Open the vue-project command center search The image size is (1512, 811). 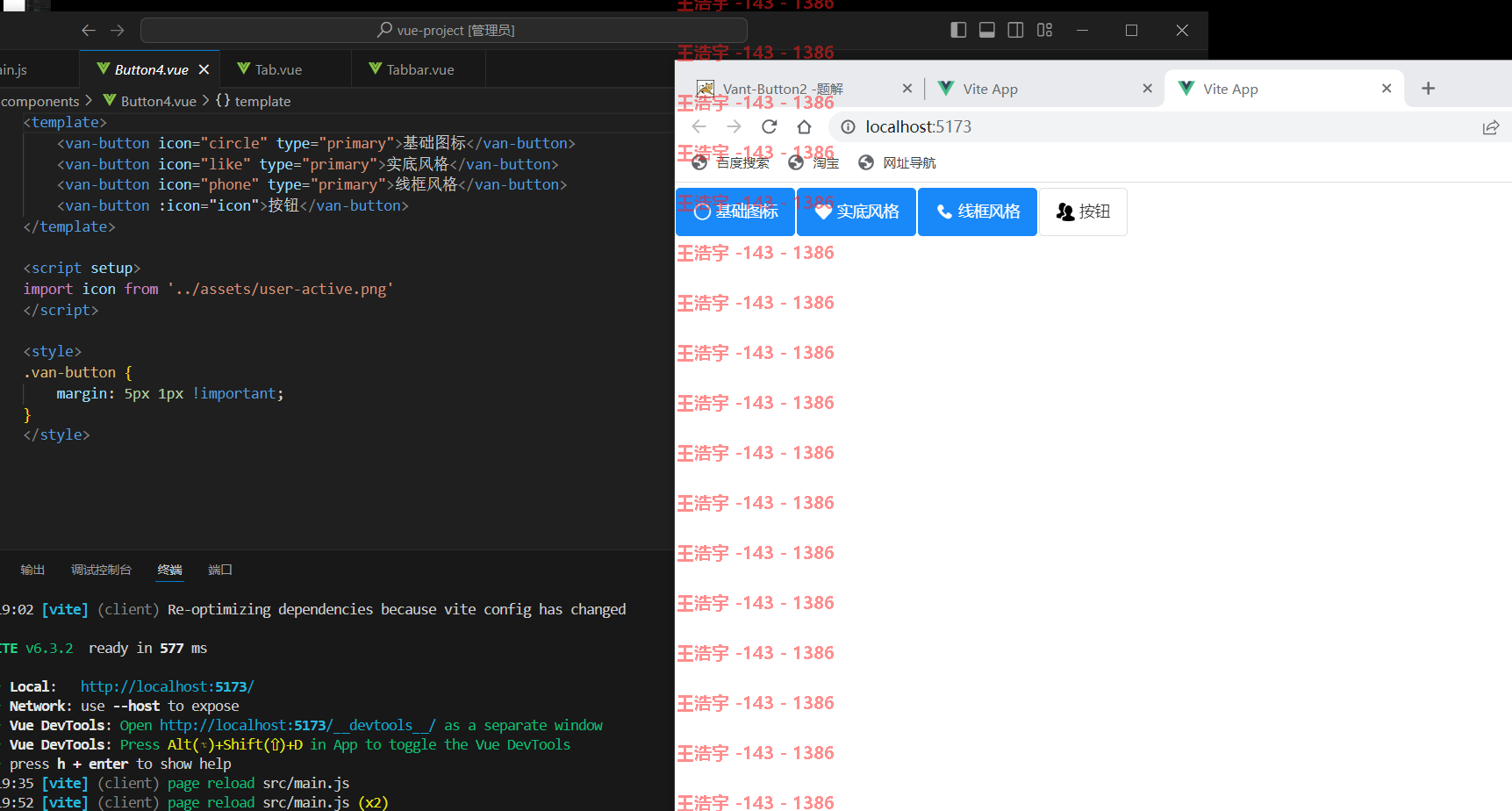click(444, 30)
